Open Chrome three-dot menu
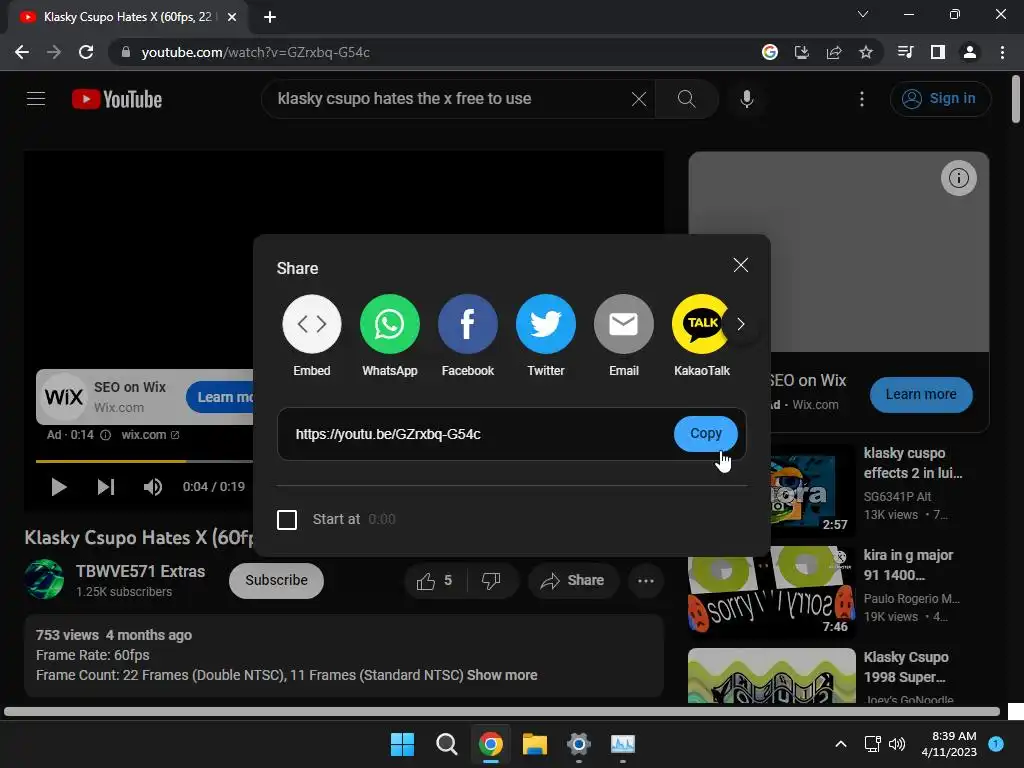Screen dimensions: 1024x768 click(x=1002, y=52)
